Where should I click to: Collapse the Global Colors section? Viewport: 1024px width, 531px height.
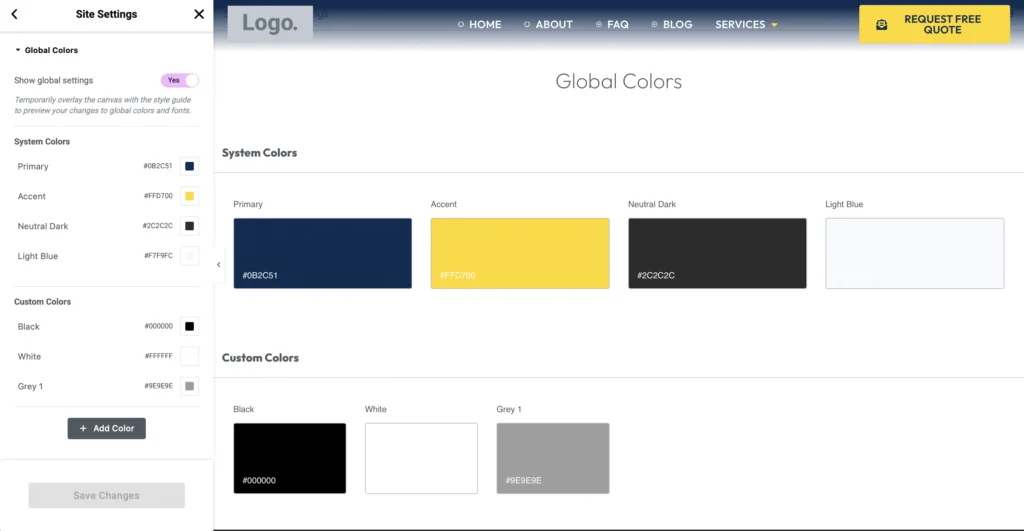[x=18, y=50]
